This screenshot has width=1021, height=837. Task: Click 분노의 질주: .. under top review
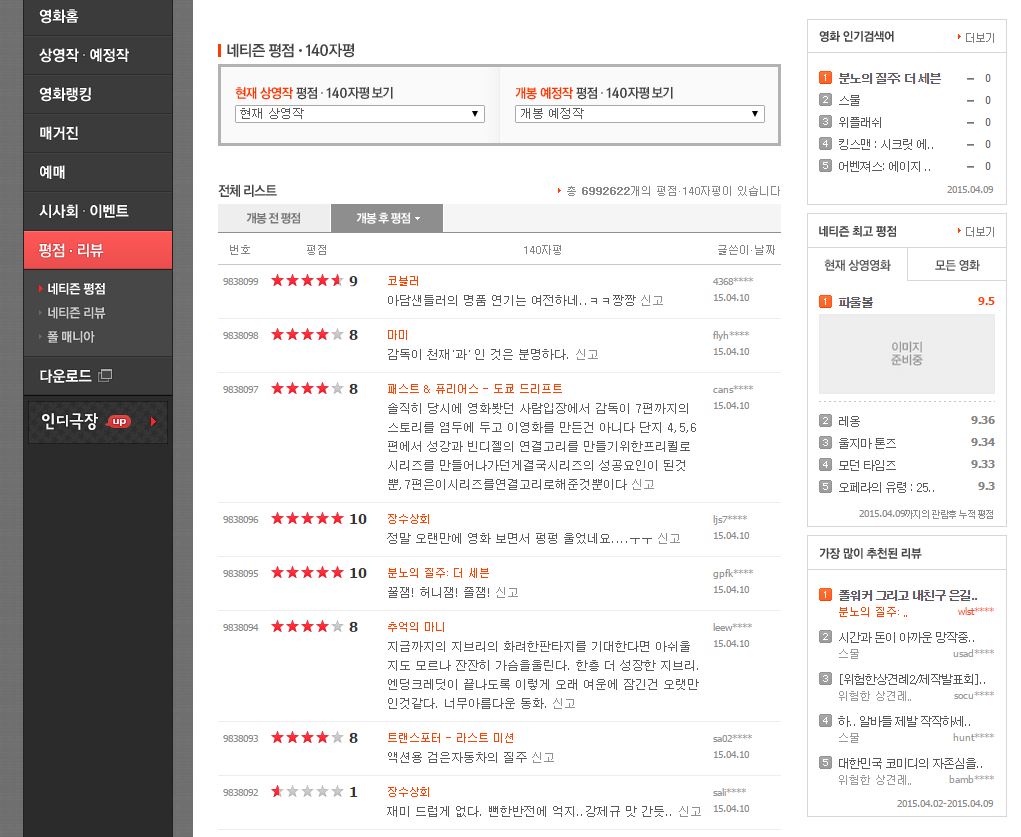(873, 612)
